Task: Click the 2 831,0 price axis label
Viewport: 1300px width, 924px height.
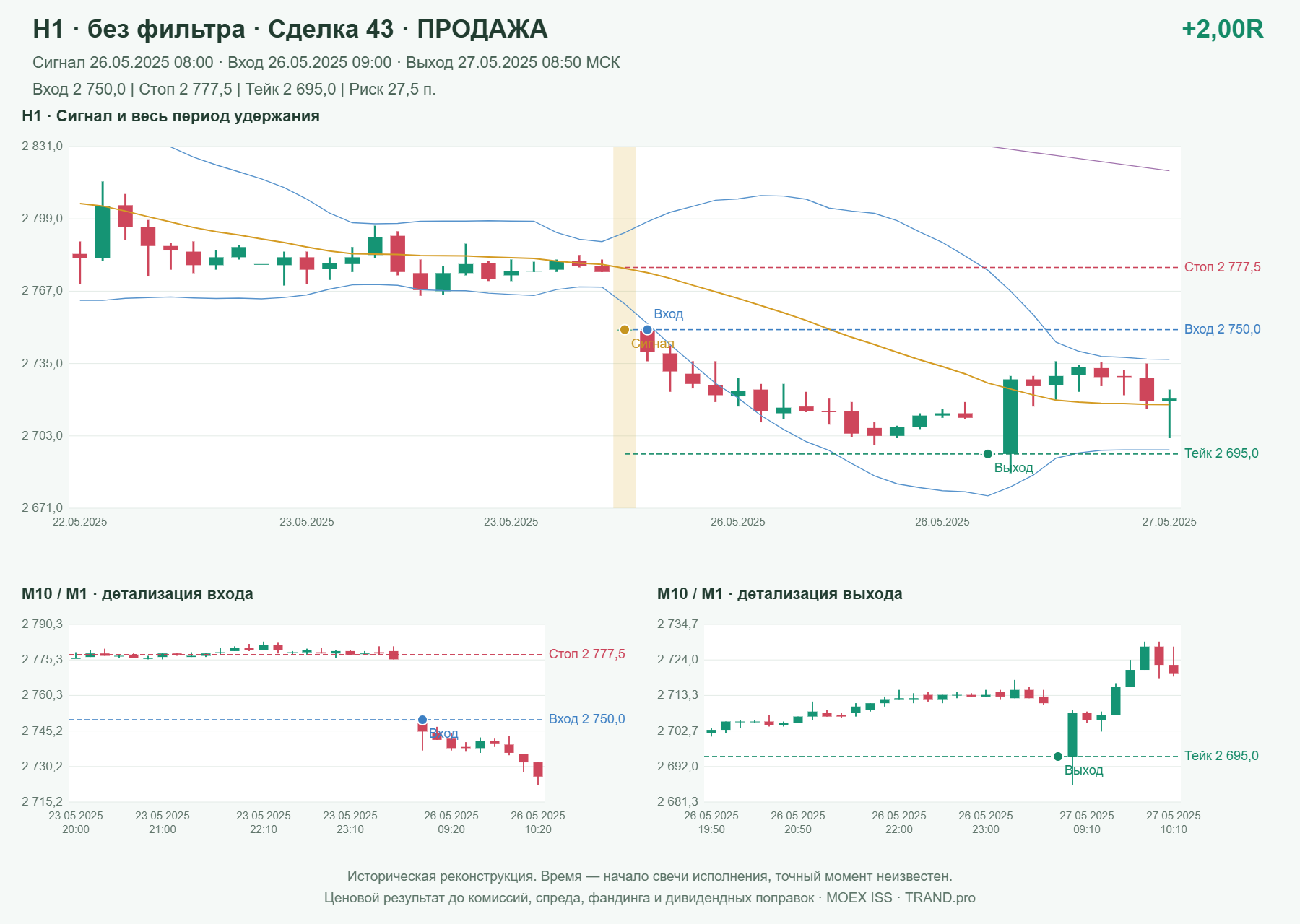Action: coord(42,147)
